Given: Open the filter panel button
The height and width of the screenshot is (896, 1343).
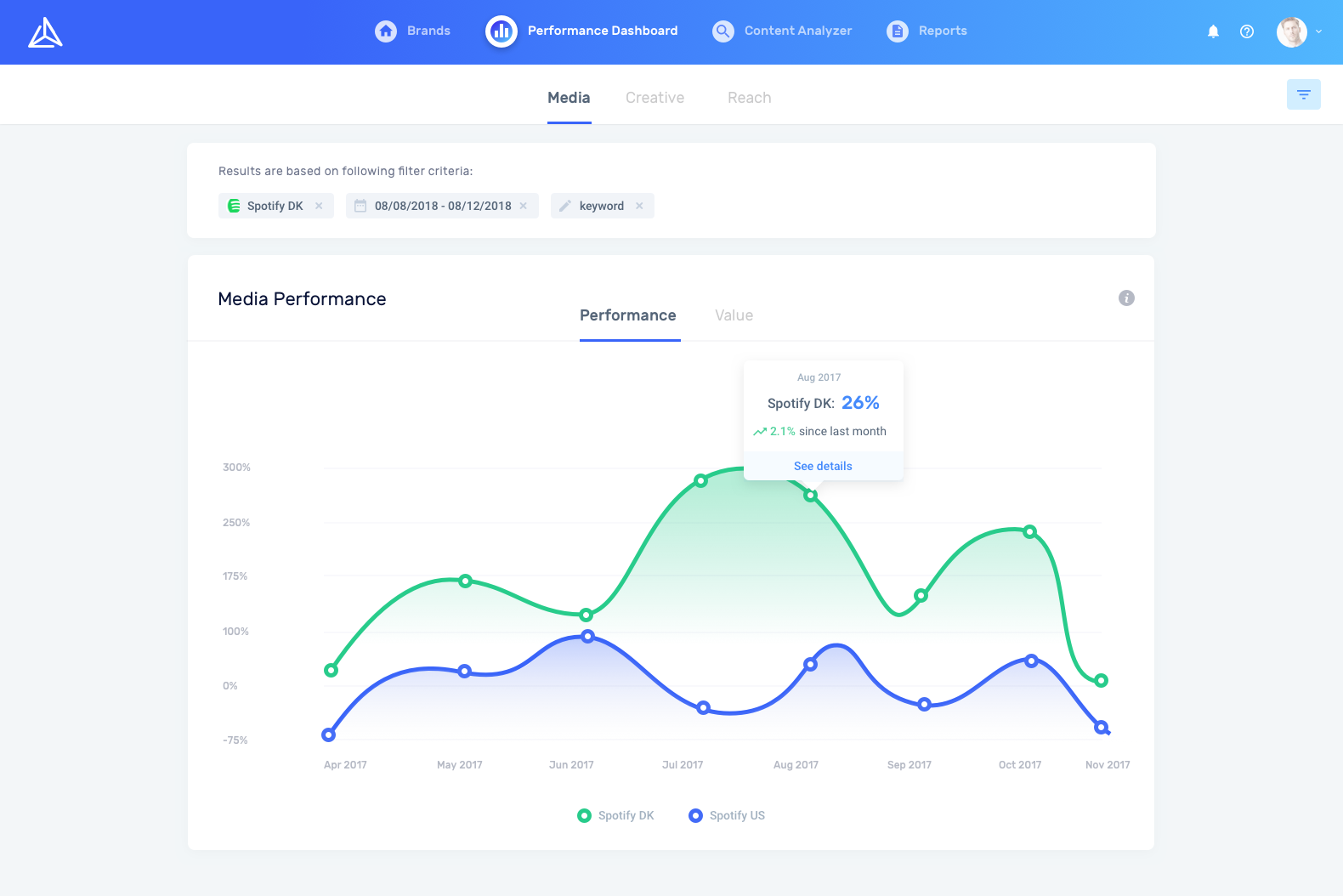Looking at the screenshot, I should tap(1304, 94).
